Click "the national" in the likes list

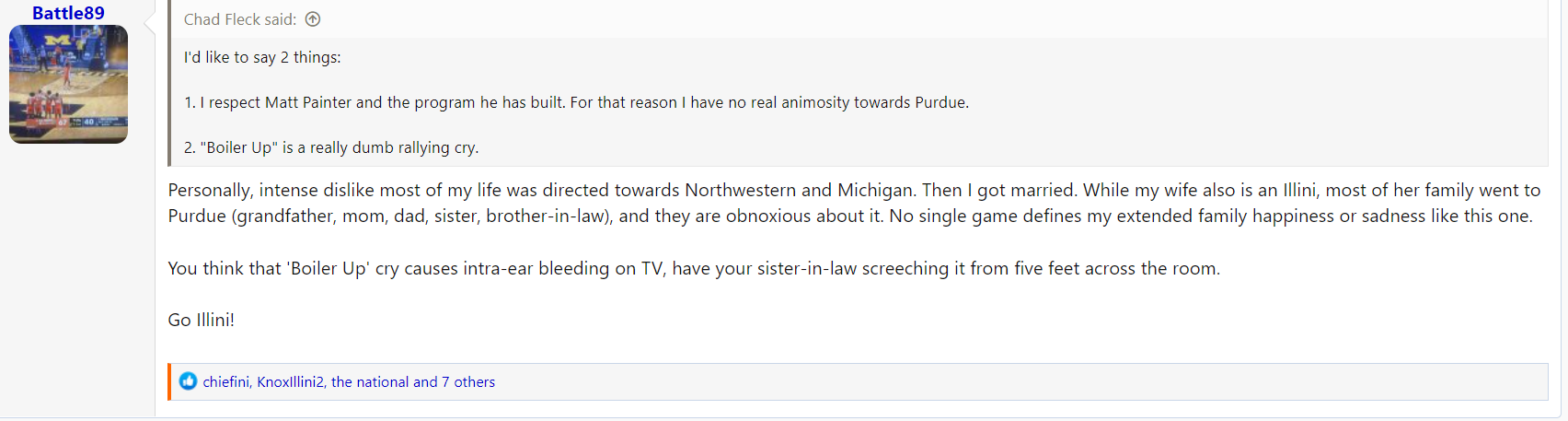point(370,381)
